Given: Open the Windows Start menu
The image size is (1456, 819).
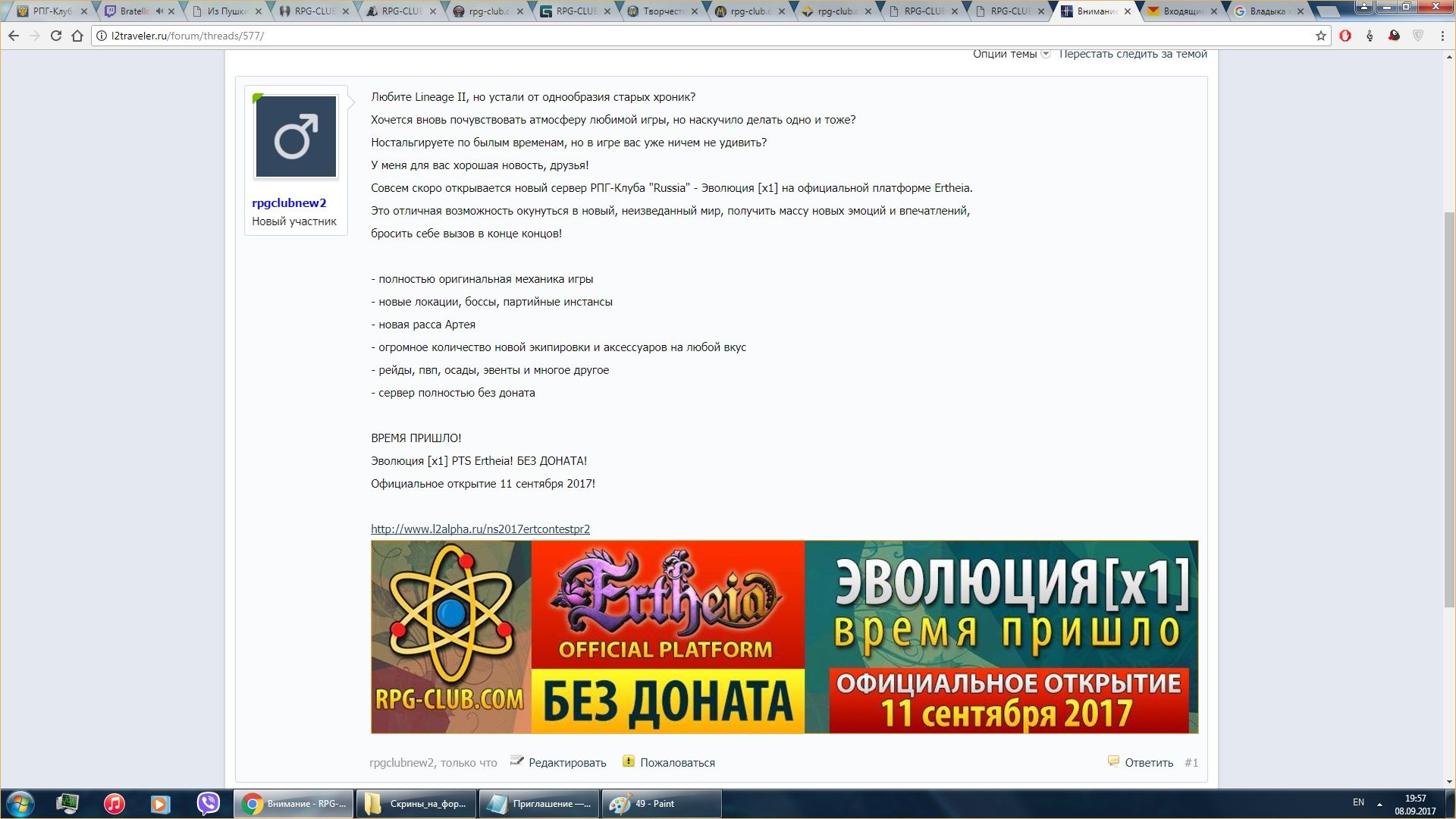Looking at the screenshot, I should click(x=20, y=804).
